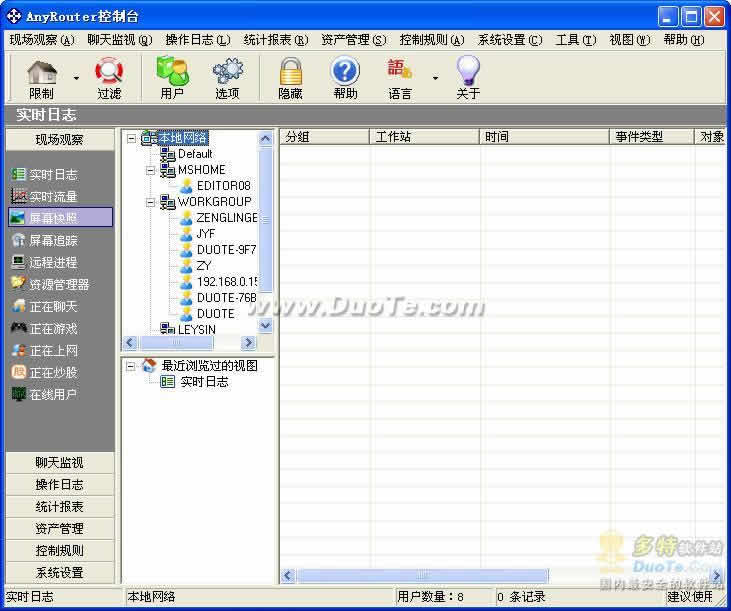731x611 pixels.
Task: Select 资源管理器 in the sidebar
Action: (x=50, y=284)
